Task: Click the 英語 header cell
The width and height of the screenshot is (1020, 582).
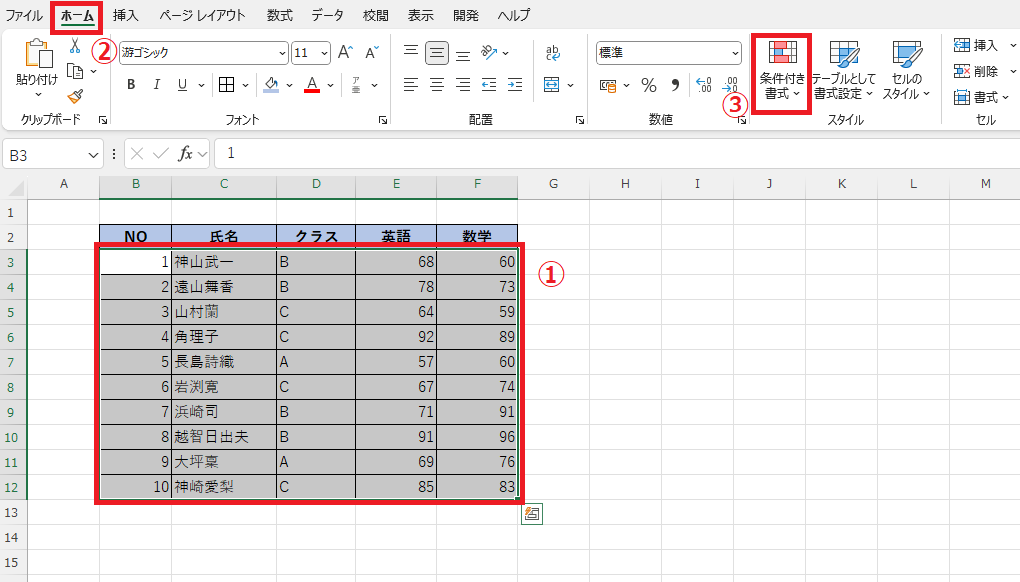Action: (396, 237)
